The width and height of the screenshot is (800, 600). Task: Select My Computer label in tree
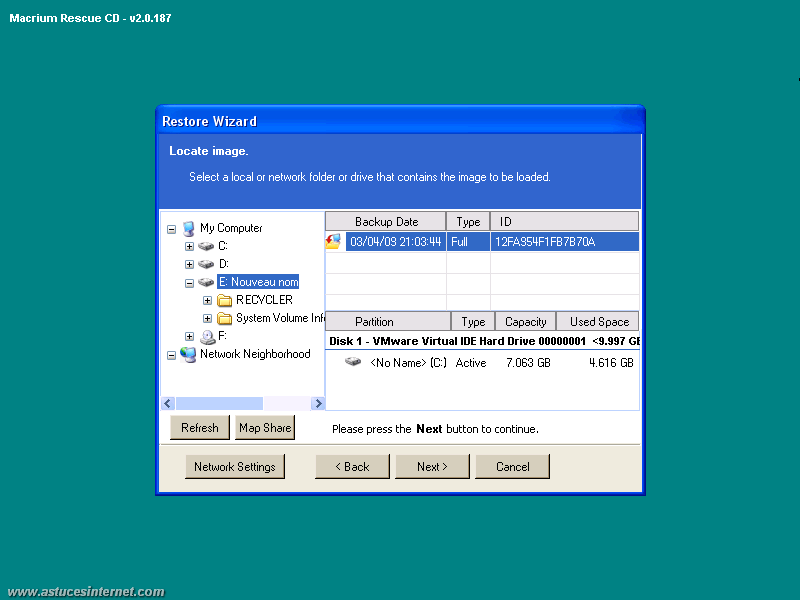pyautogui.click(x=231, y=228)
